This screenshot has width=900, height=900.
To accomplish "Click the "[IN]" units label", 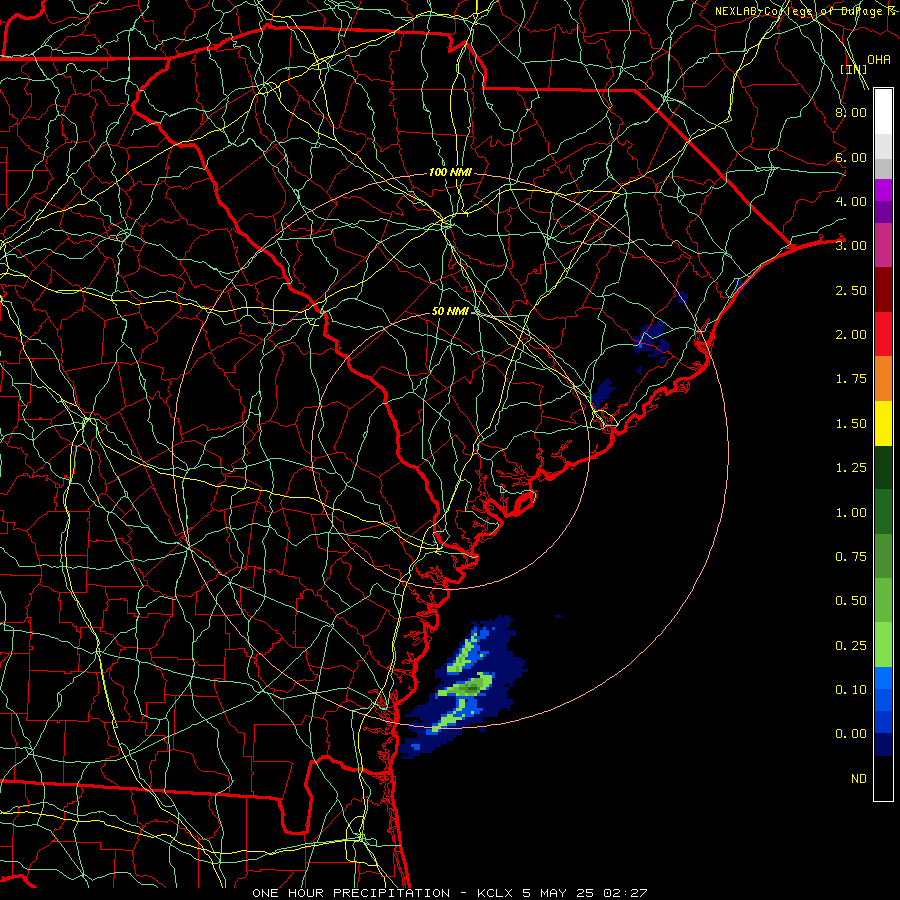I will (853, 69).
